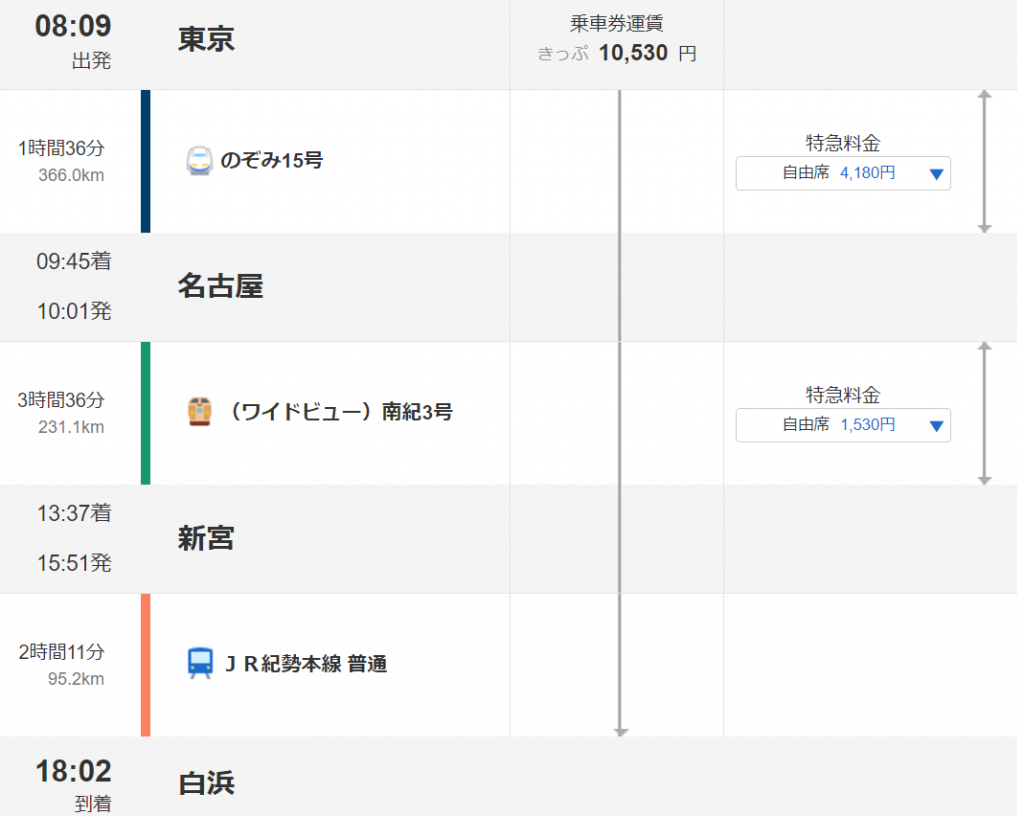Click the blue arrow on the 1,530円 dropdown
Image resolution: width=1024 pixels, height=816 pixels.
tap(936, 426)
